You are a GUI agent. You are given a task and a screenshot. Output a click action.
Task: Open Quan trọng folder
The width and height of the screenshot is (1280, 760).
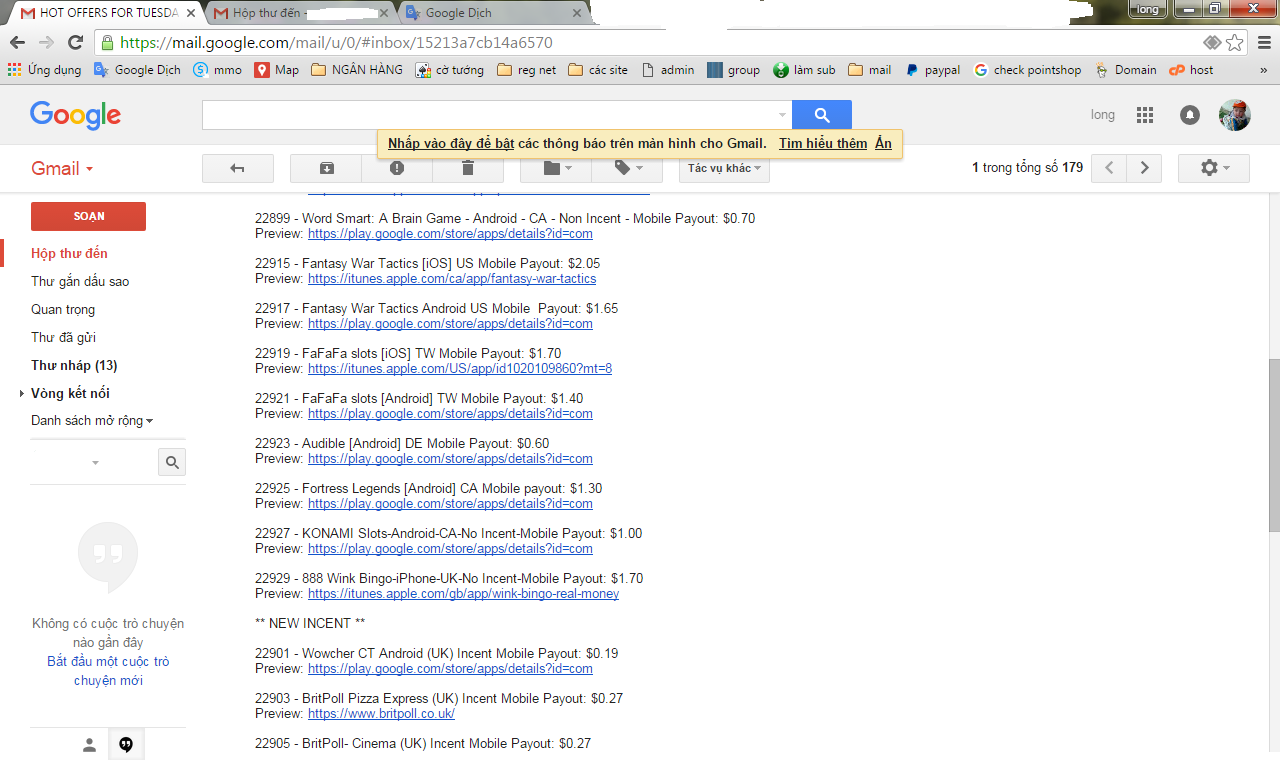point(63,309)
